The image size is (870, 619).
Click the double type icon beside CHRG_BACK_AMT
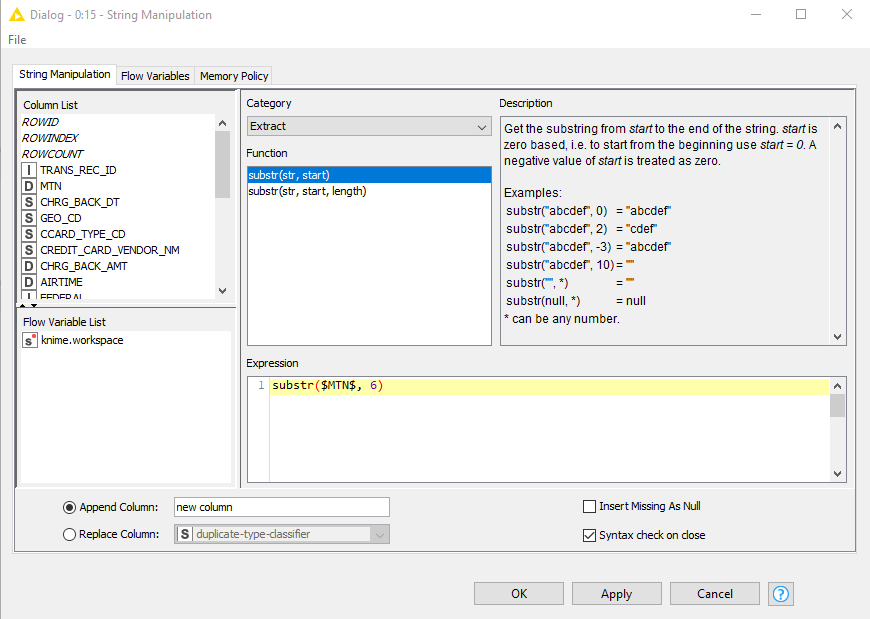click(29, 267)
